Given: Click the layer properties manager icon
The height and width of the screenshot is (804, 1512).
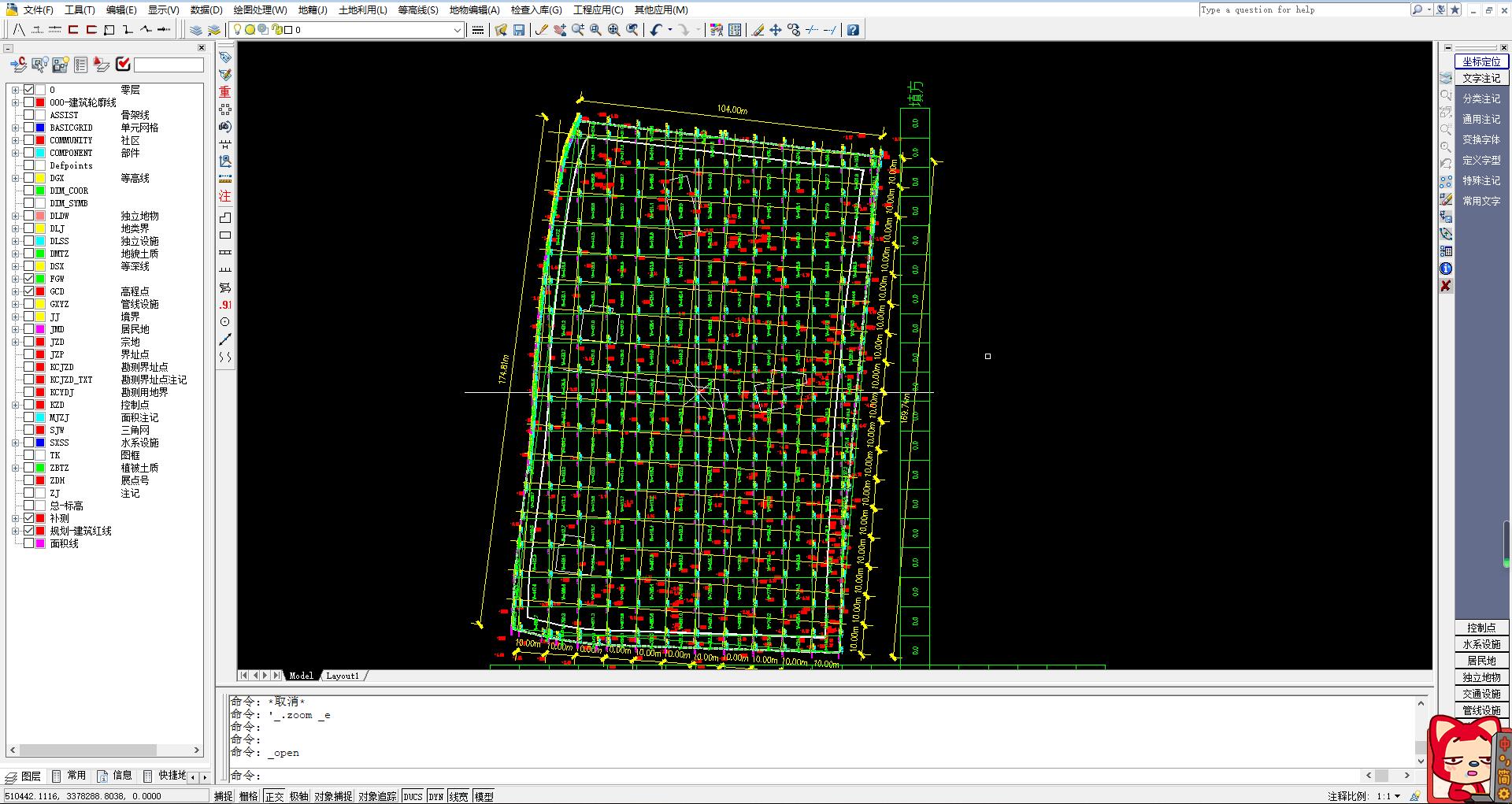Looking at the screenshot, I should pyautogui.click(x=196, y=30).
